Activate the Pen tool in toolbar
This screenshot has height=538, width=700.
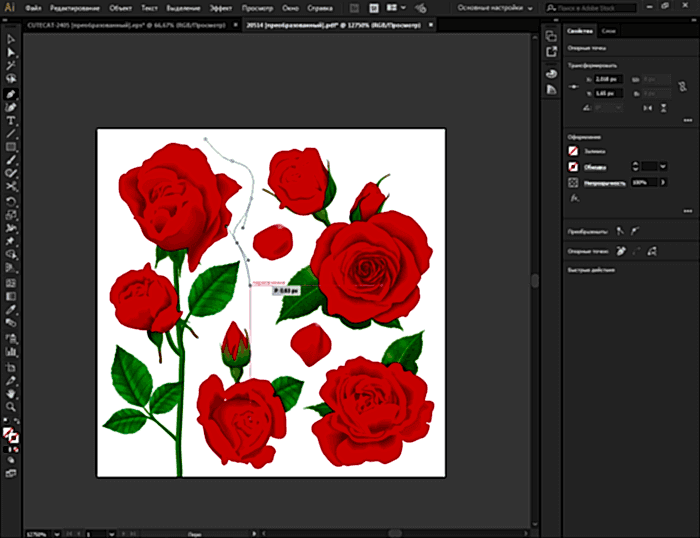(11, 93)
